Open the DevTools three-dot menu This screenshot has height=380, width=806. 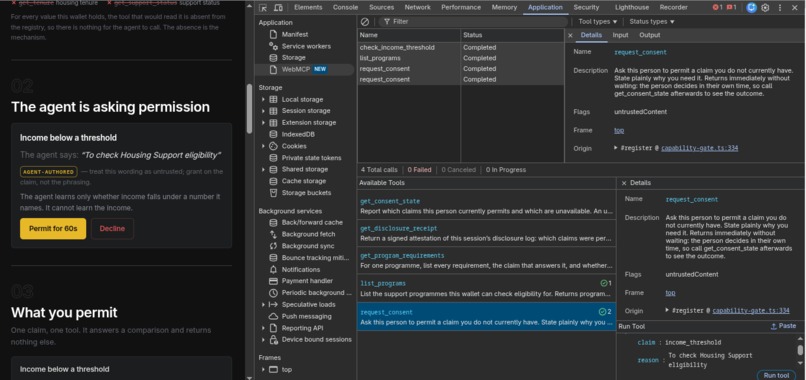click(x=780, y=8)
